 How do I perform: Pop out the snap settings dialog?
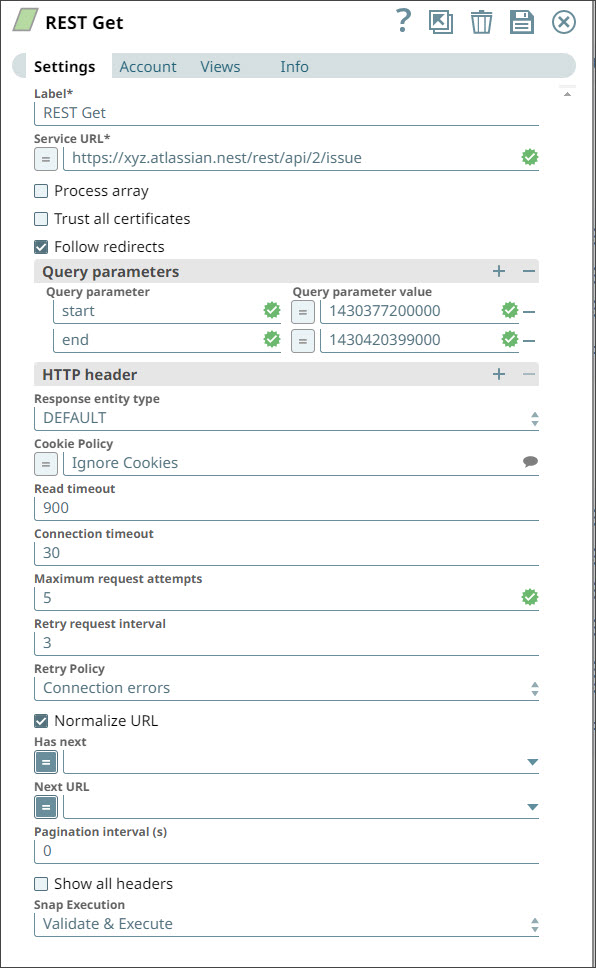click(x=441, y=21)
